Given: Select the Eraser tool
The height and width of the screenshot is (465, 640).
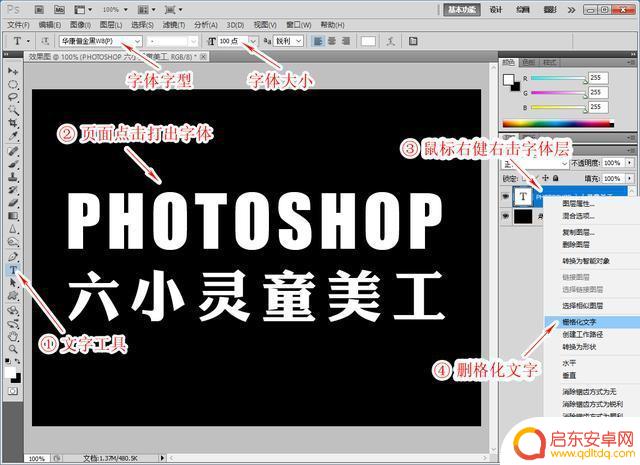Looking at the screenshot, I should pyautogui.click(x=13, y=203).
